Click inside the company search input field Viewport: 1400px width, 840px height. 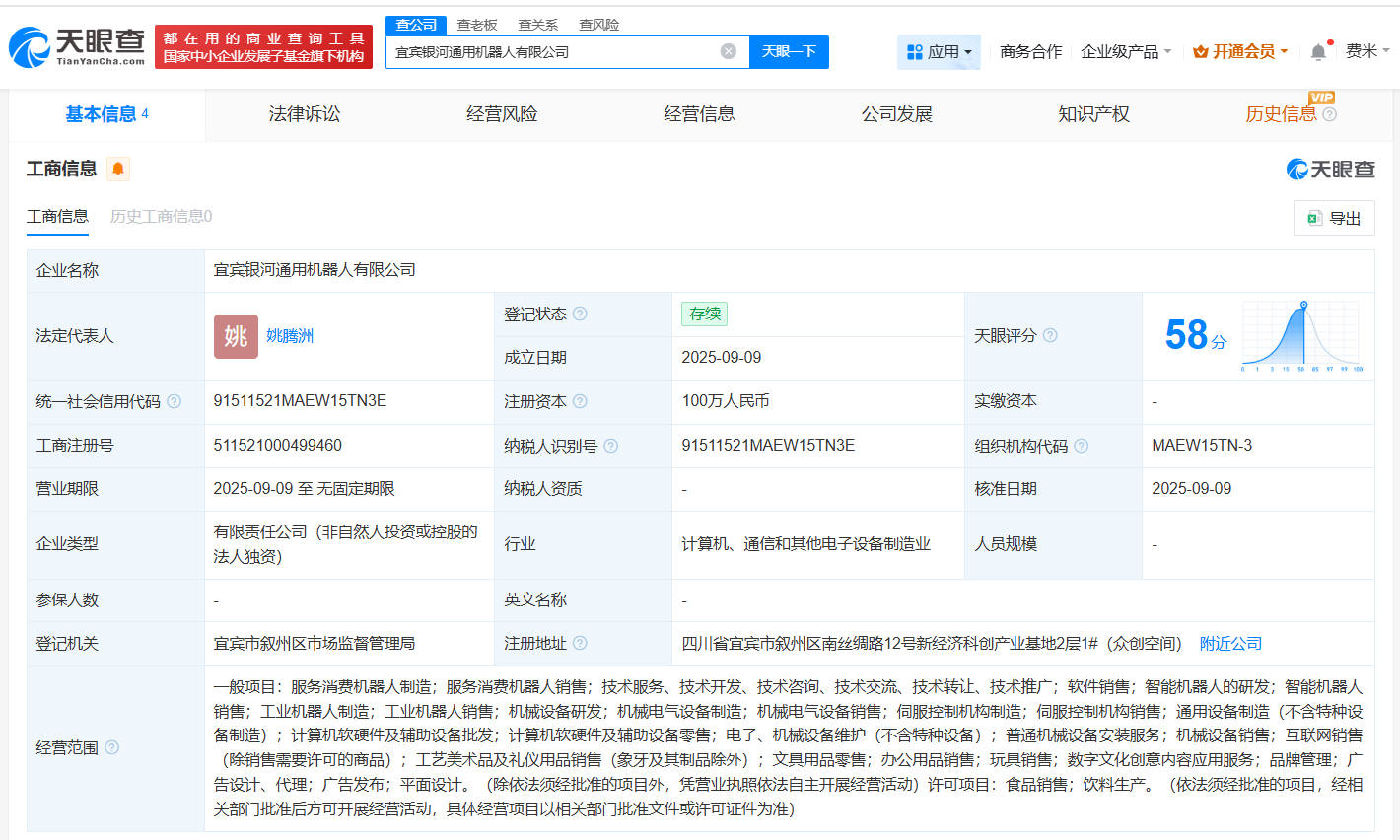[x=552, y=51]
